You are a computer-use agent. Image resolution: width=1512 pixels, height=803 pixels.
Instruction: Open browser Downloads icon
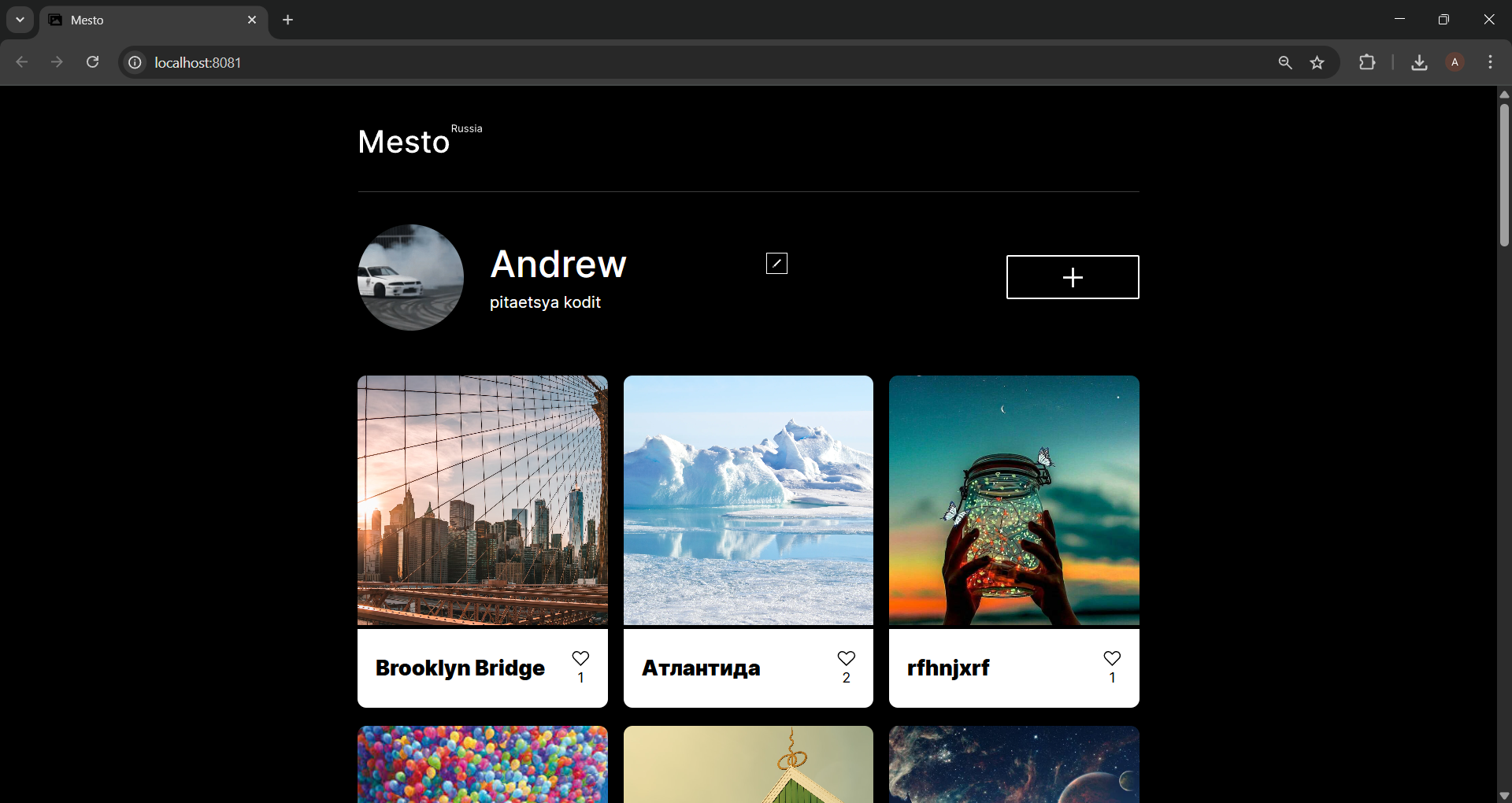[x=1419, y=62]
